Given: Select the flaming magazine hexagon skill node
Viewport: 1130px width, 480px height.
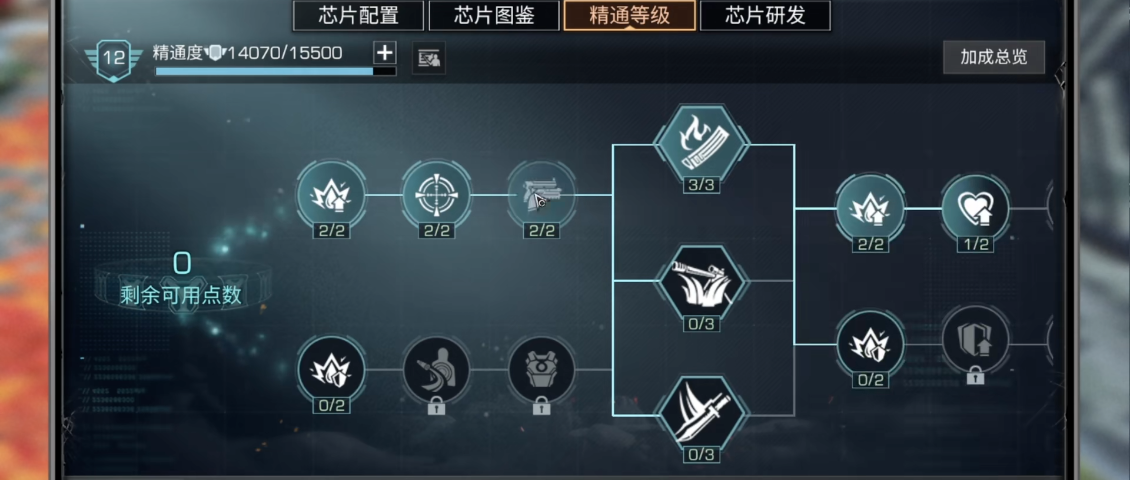Looking at the screenshot, I should 701,144.
